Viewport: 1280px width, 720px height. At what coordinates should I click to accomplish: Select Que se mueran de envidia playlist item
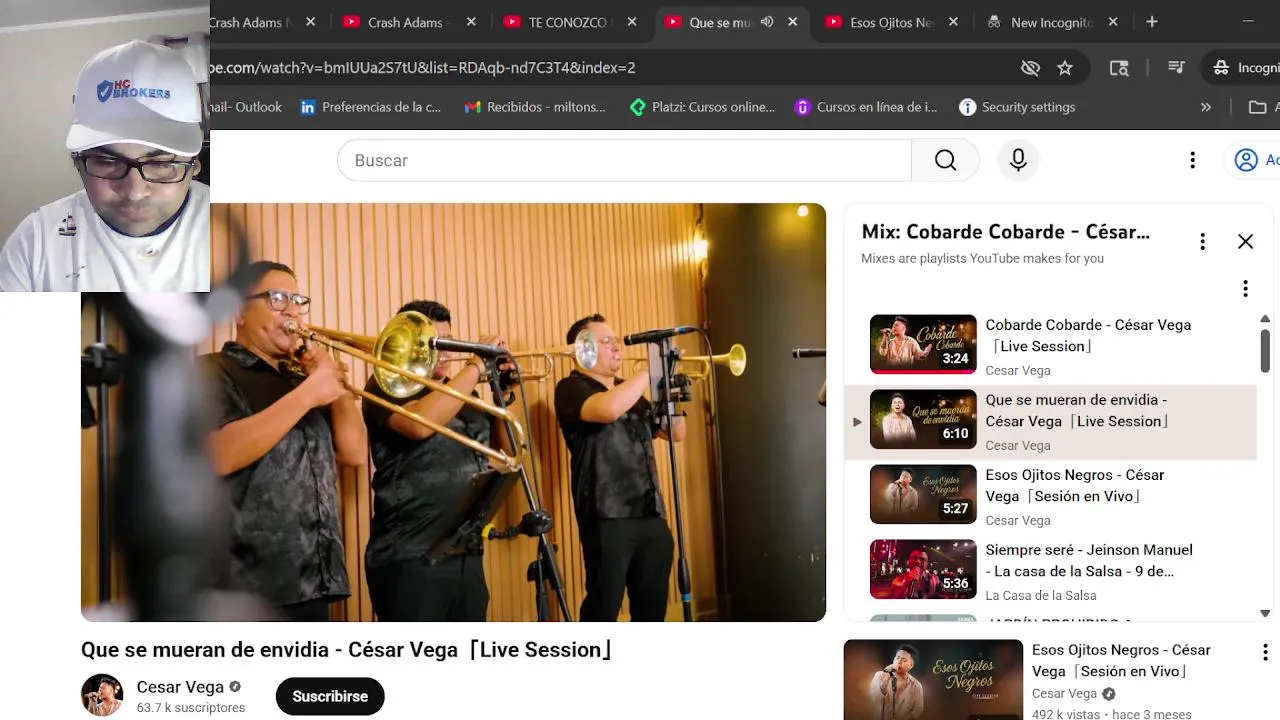pyautogui.click(x=1050, y=422)
